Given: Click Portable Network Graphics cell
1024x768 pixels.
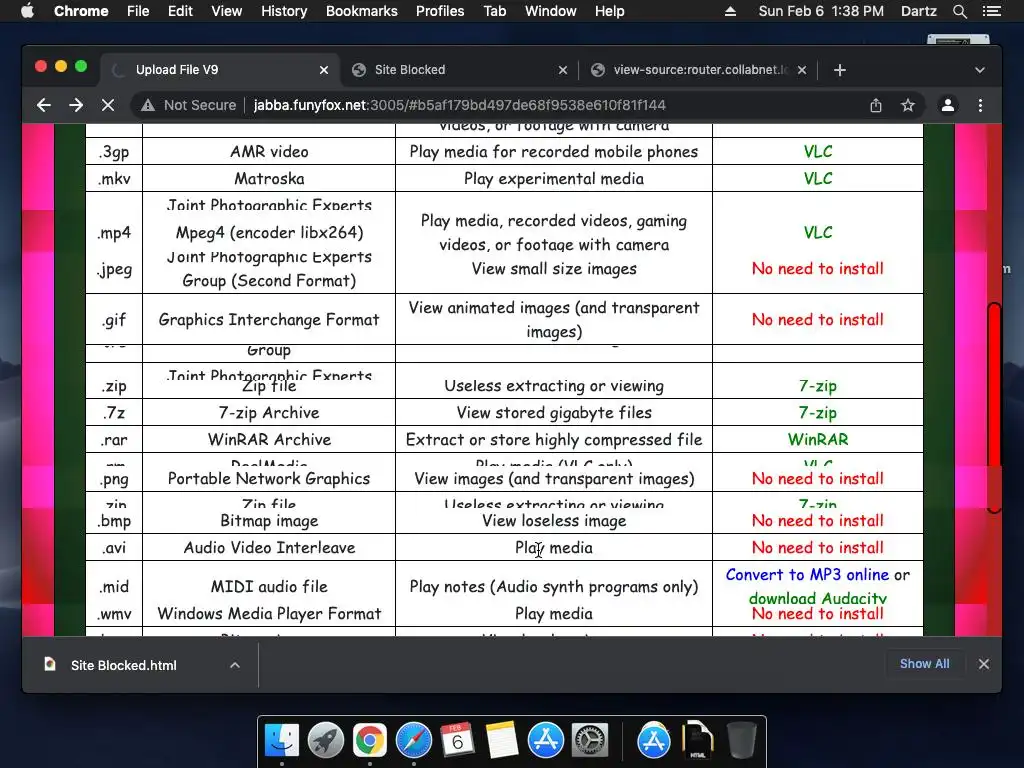Looking at the screenshot, I should (269, 479).
